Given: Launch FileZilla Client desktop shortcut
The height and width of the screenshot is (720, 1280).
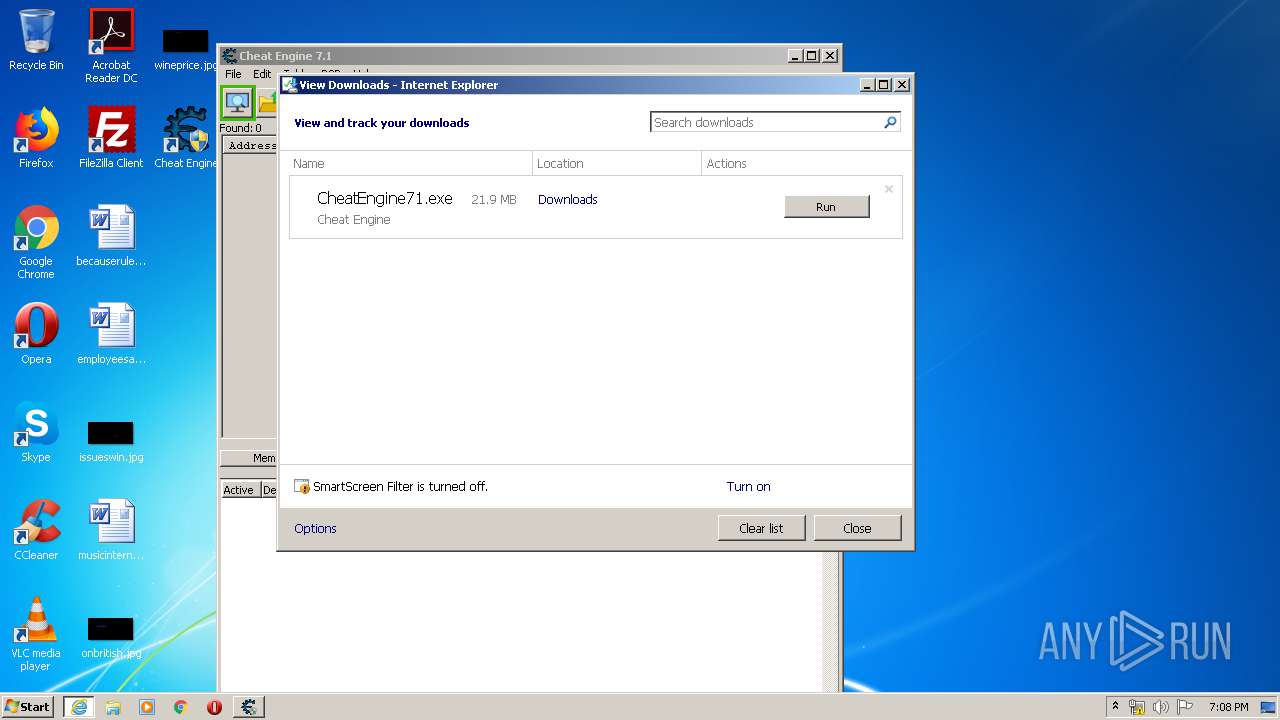Looking at the screenshot, I should (111, 138).
